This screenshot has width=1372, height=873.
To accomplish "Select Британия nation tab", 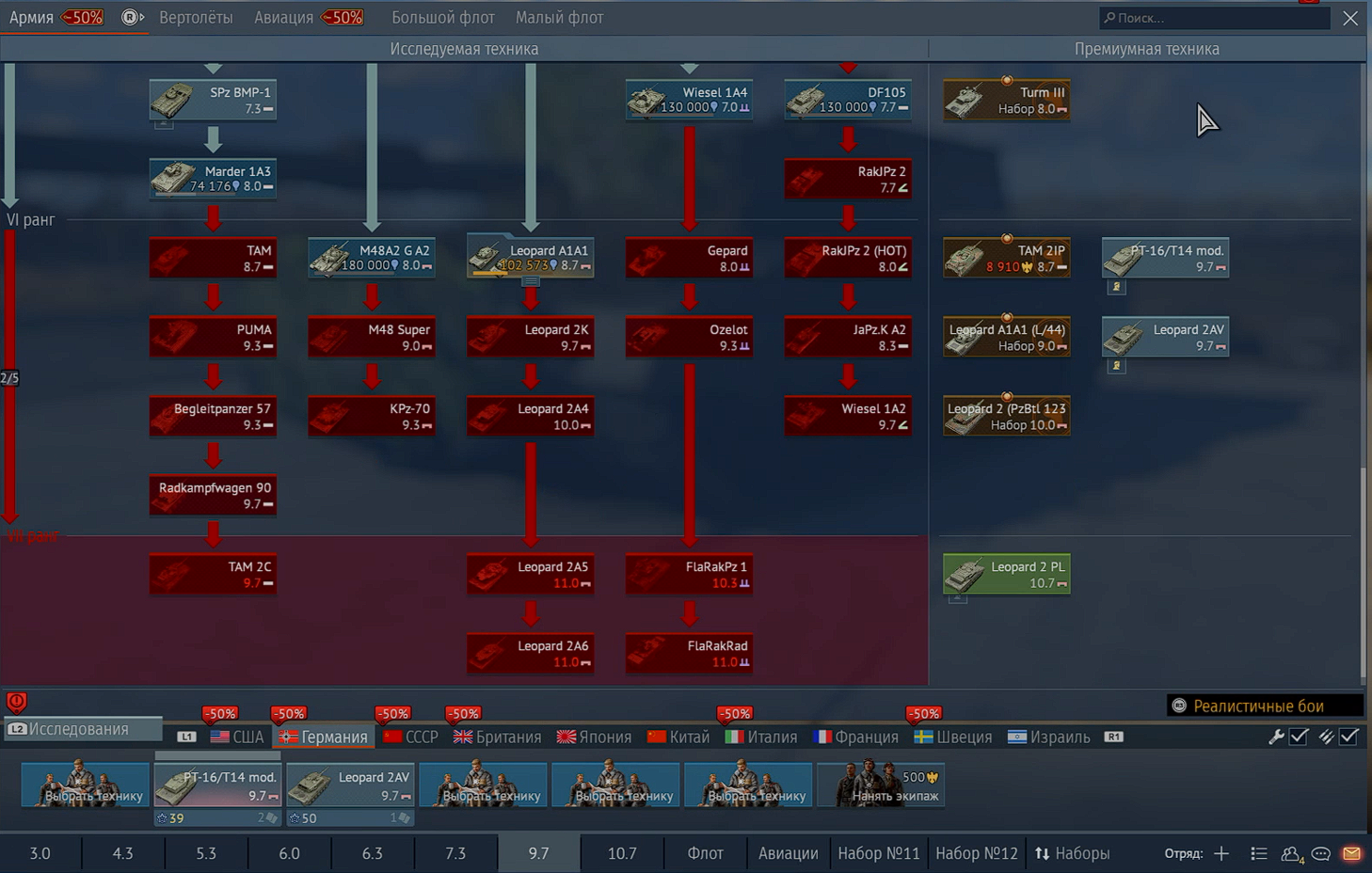I will (x=498, y=737).
